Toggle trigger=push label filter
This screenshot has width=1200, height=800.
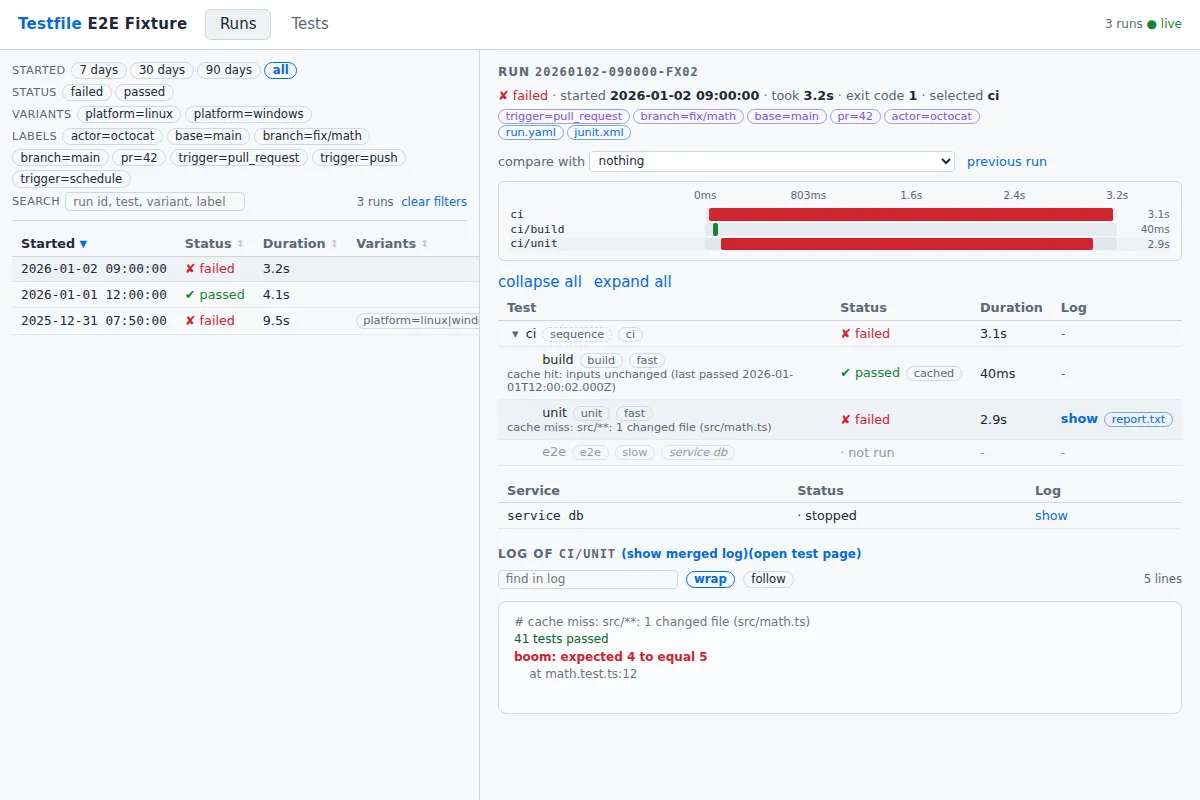tap(359, 158)
